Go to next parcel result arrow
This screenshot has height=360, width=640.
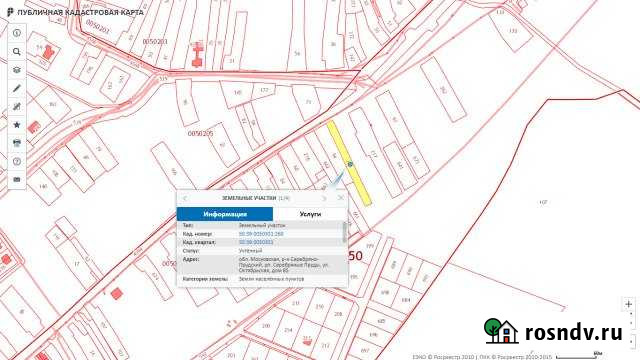[x=324, y=198]
